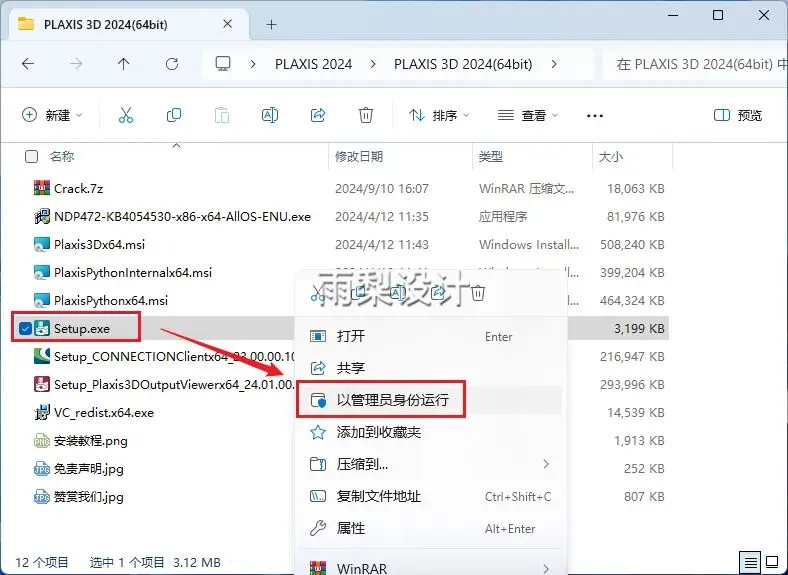
Task: Switch to details view icon in status bar
Action: pos(750,562)
